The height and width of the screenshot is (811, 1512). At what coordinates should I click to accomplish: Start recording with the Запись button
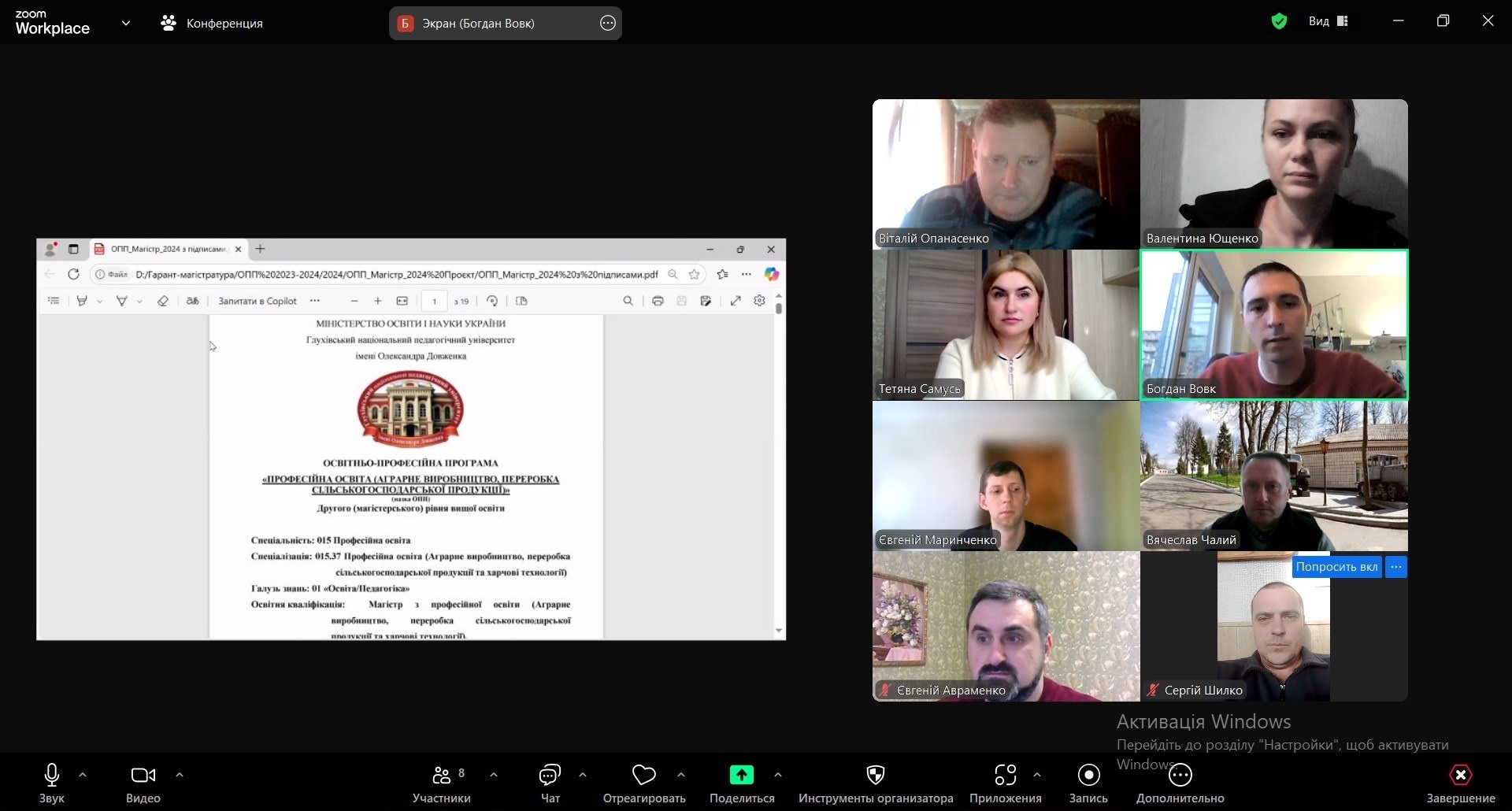[x=1088, y=776]
